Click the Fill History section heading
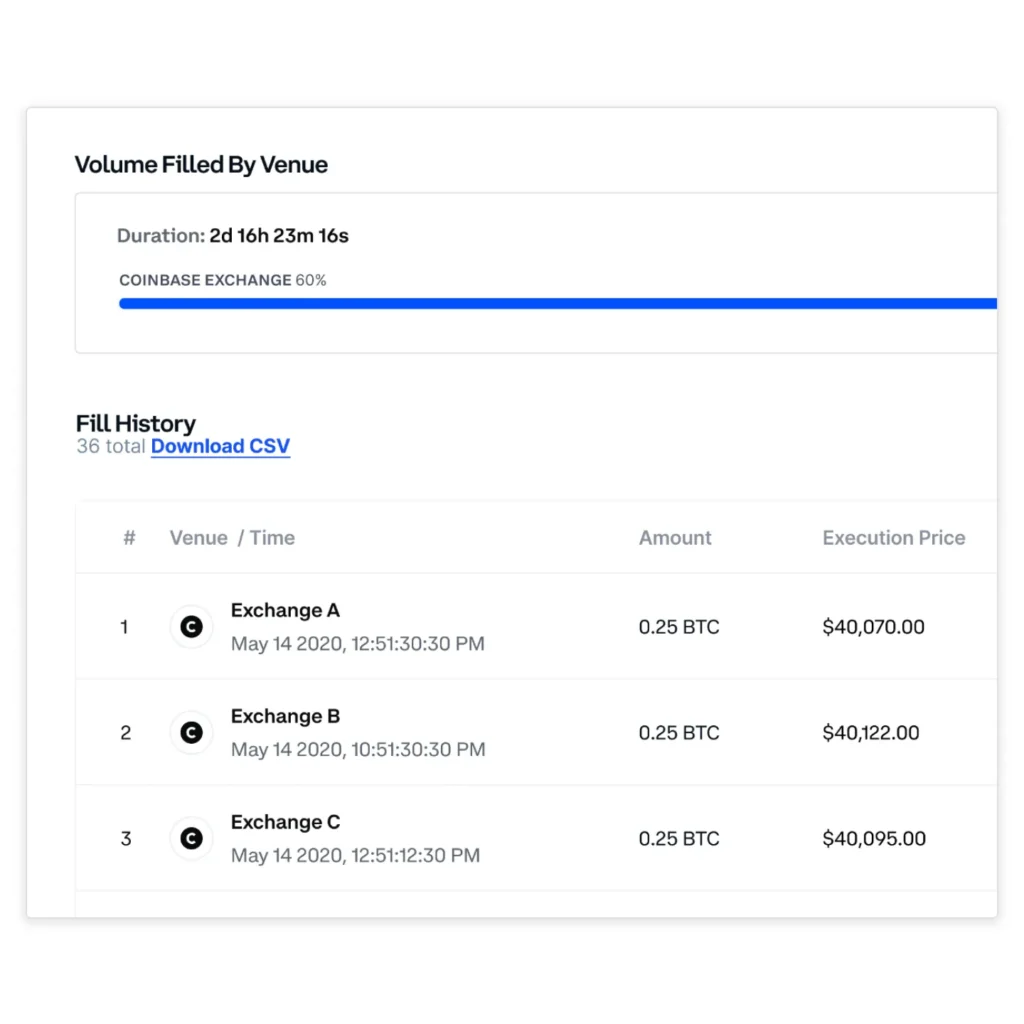Image resolution: width=1024 pixels, height=1024 pixels. (135, 423)
